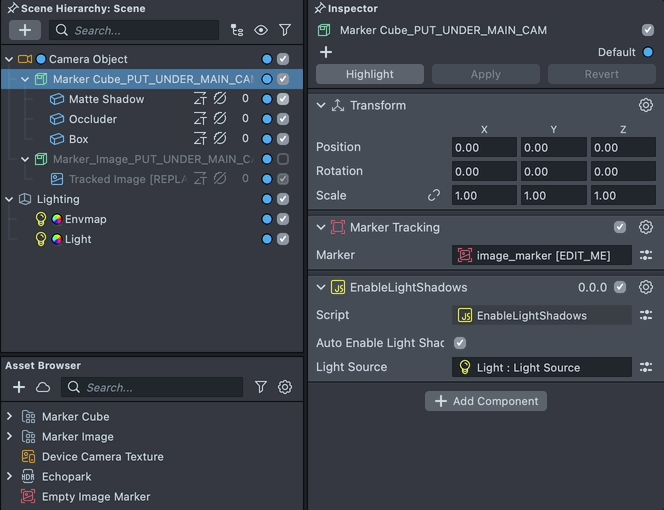The image size is (664, 510).
Task: Click the picker icon beside Marker field
Action: point(646,255)
